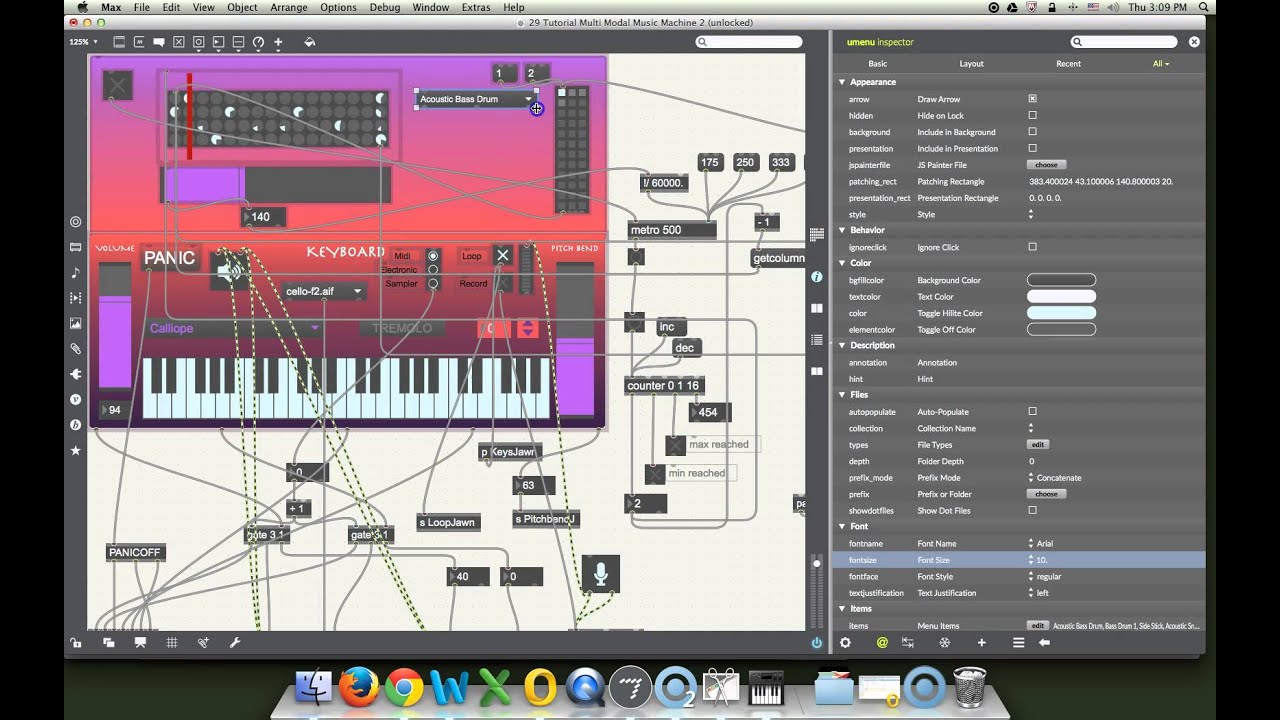Open the star Favorites icon in sidebar
Screen dimensions: 1280x720
(76, 450)
